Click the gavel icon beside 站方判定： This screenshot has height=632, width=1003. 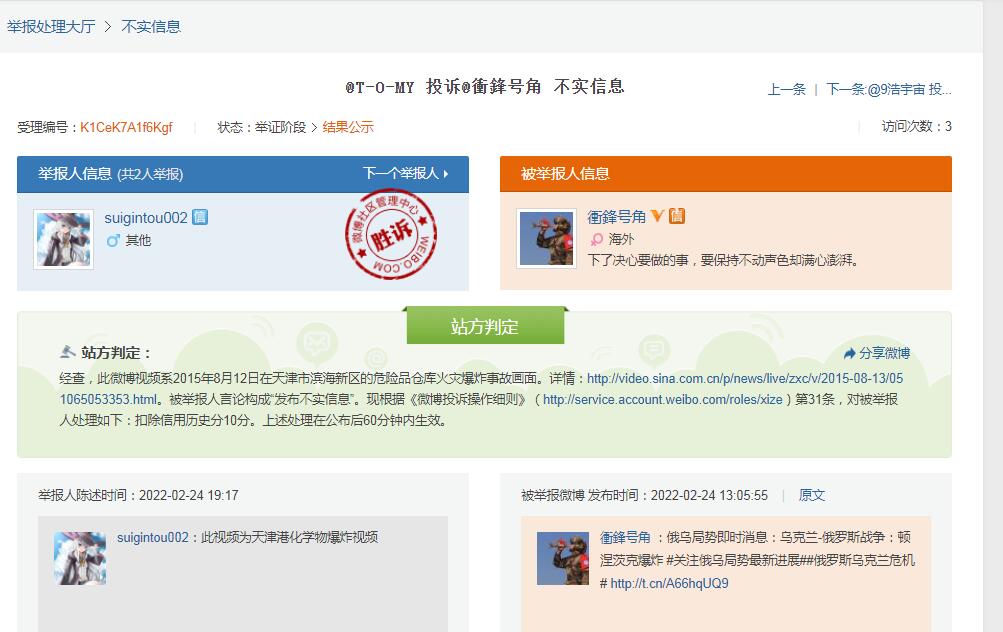(x=68, y=352)
